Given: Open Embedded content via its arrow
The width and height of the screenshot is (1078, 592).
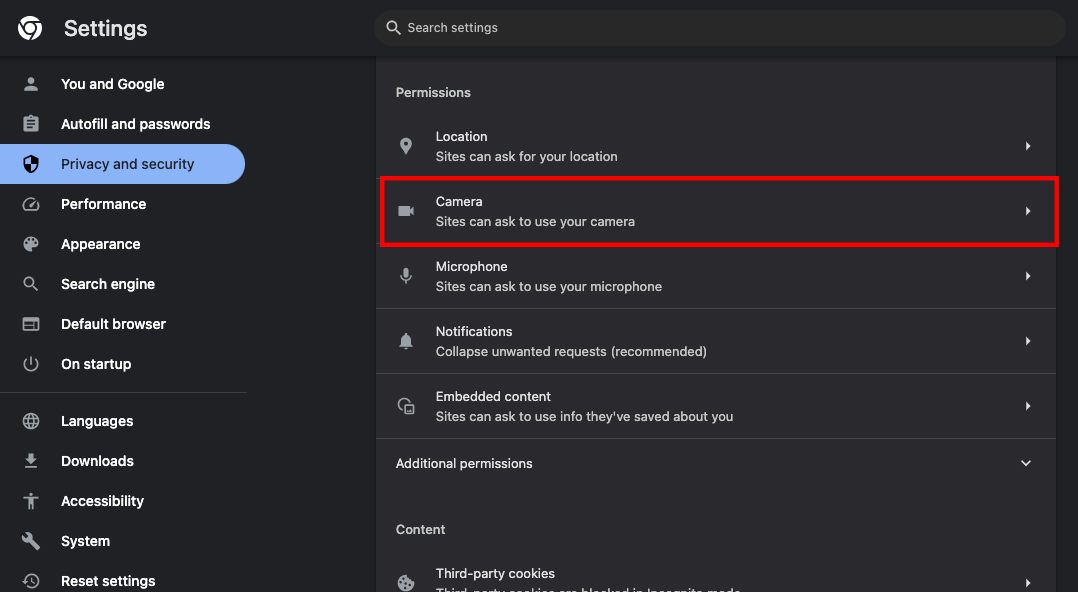Looking at the screenshot, I should 1028,406.
